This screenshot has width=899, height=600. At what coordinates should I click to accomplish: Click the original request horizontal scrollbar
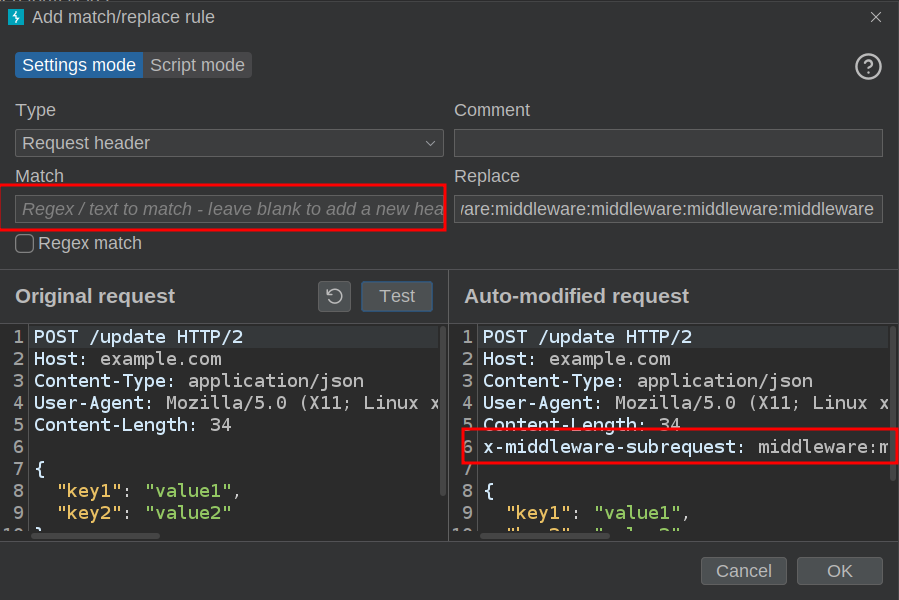(95, 535)
